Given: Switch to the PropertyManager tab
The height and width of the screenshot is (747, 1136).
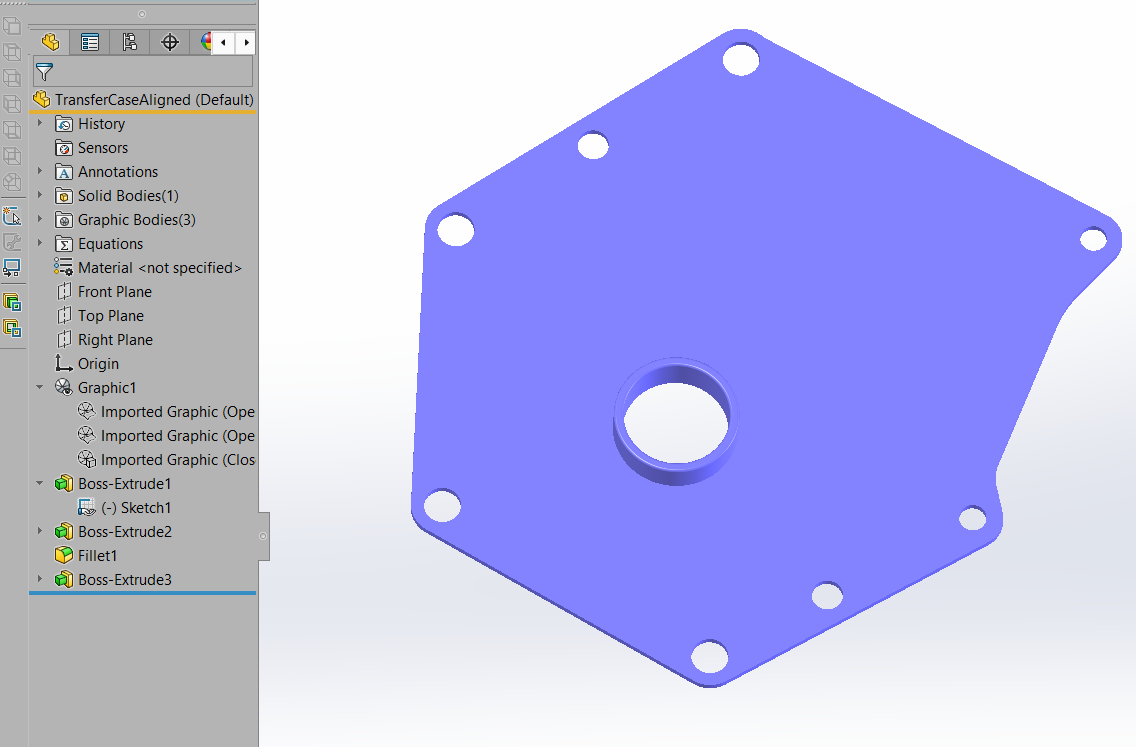Looking at the screenshot, I should (x=90, y=42).
